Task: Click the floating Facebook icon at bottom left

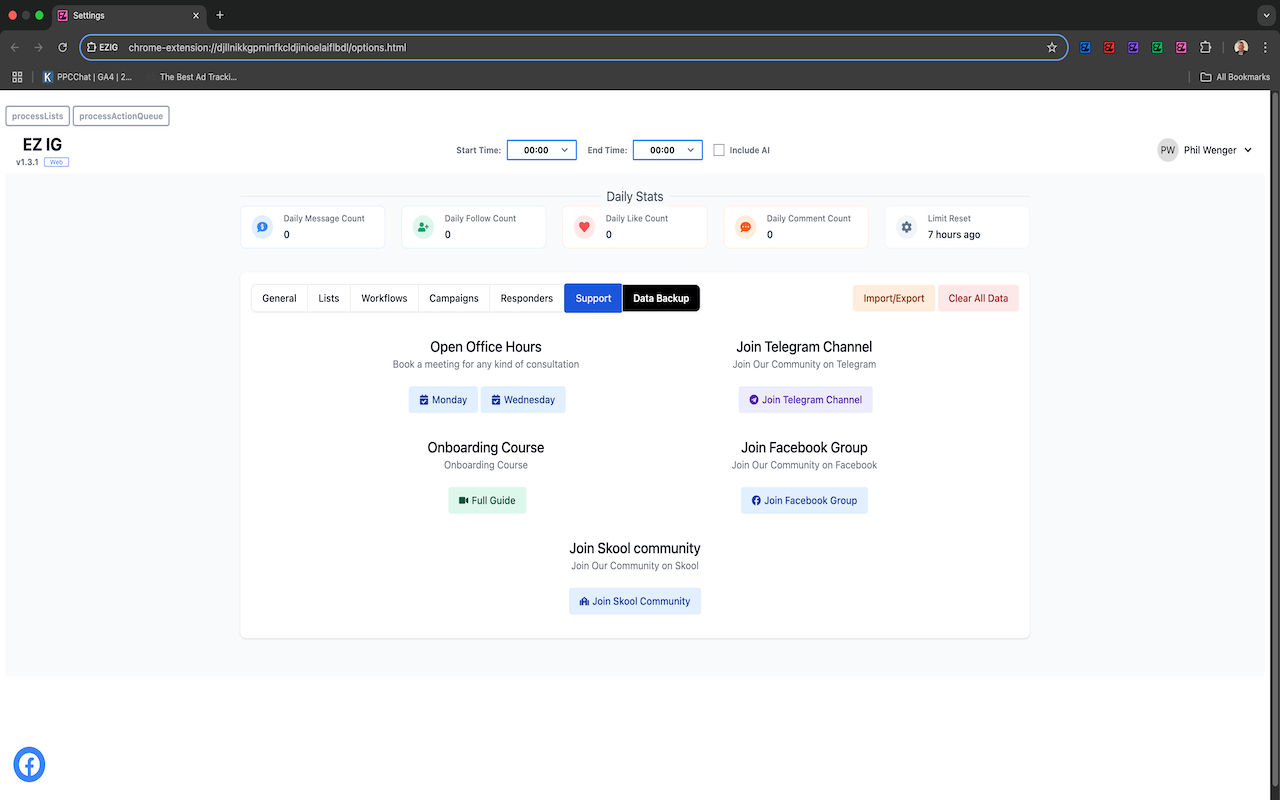Action: [29, 764]
